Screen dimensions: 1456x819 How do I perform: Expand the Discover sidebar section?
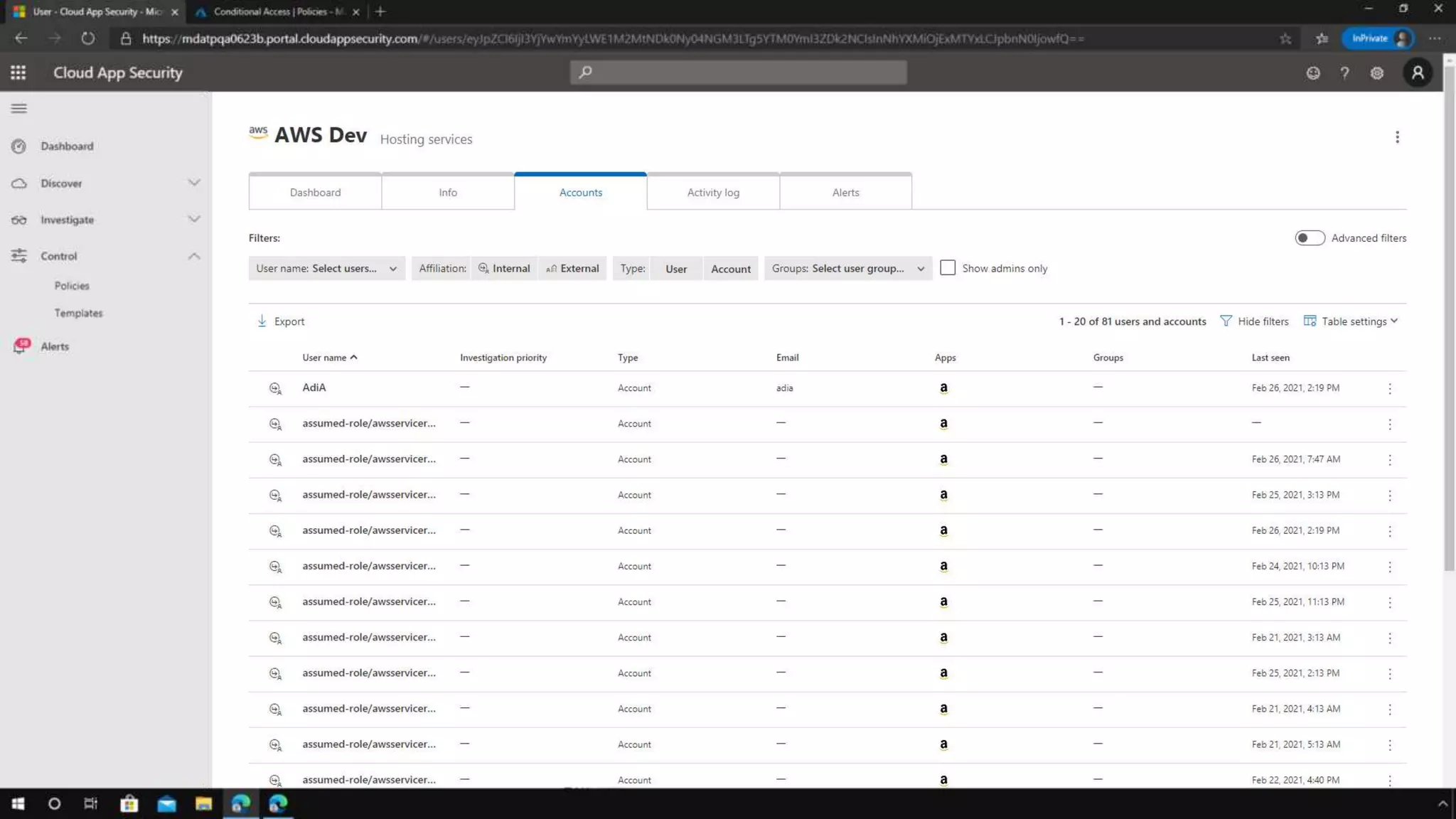[x=194, y=183]
